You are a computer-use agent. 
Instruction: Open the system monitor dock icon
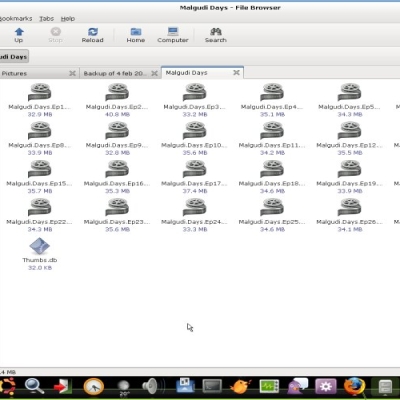[269, 387]
